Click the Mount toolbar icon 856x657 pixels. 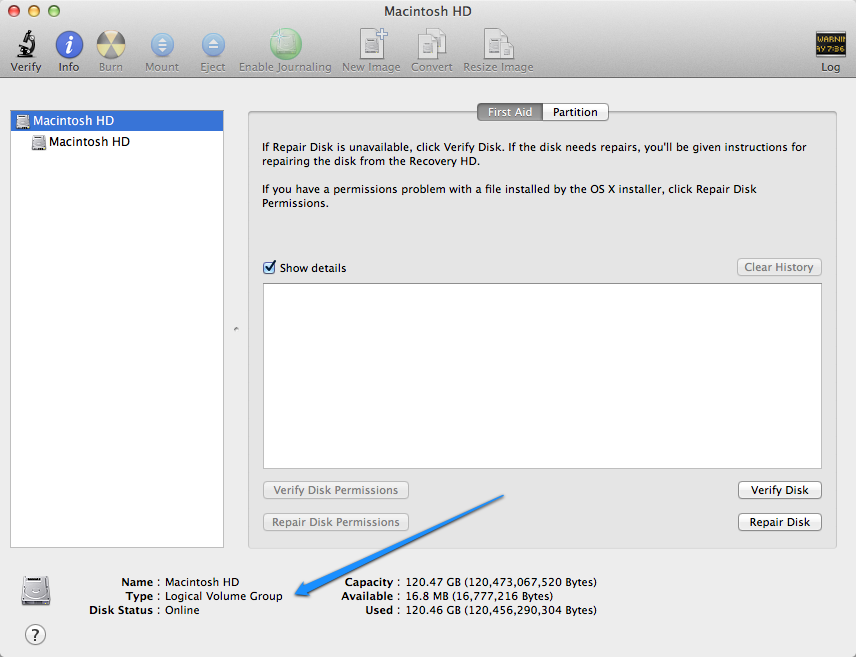click(x=162, y=45)
